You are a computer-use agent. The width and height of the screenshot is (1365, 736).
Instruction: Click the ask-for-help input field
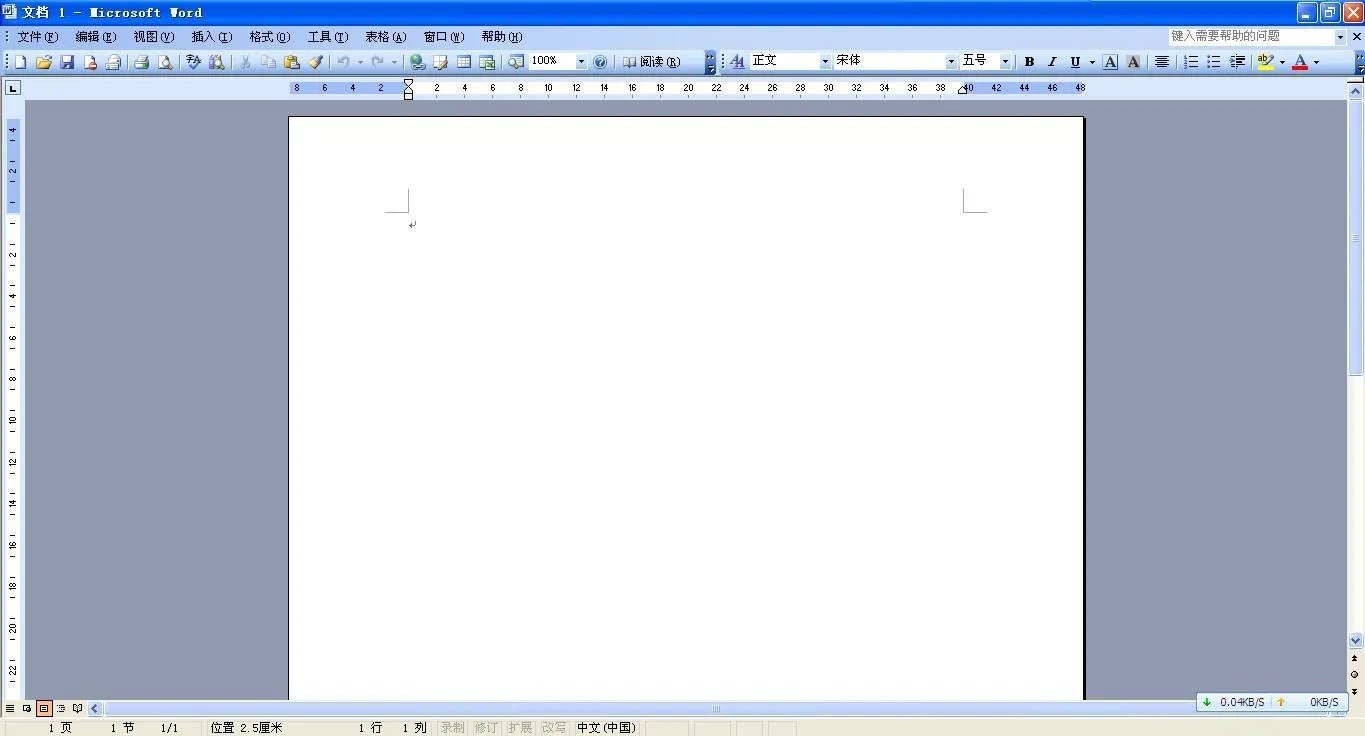1250,35
